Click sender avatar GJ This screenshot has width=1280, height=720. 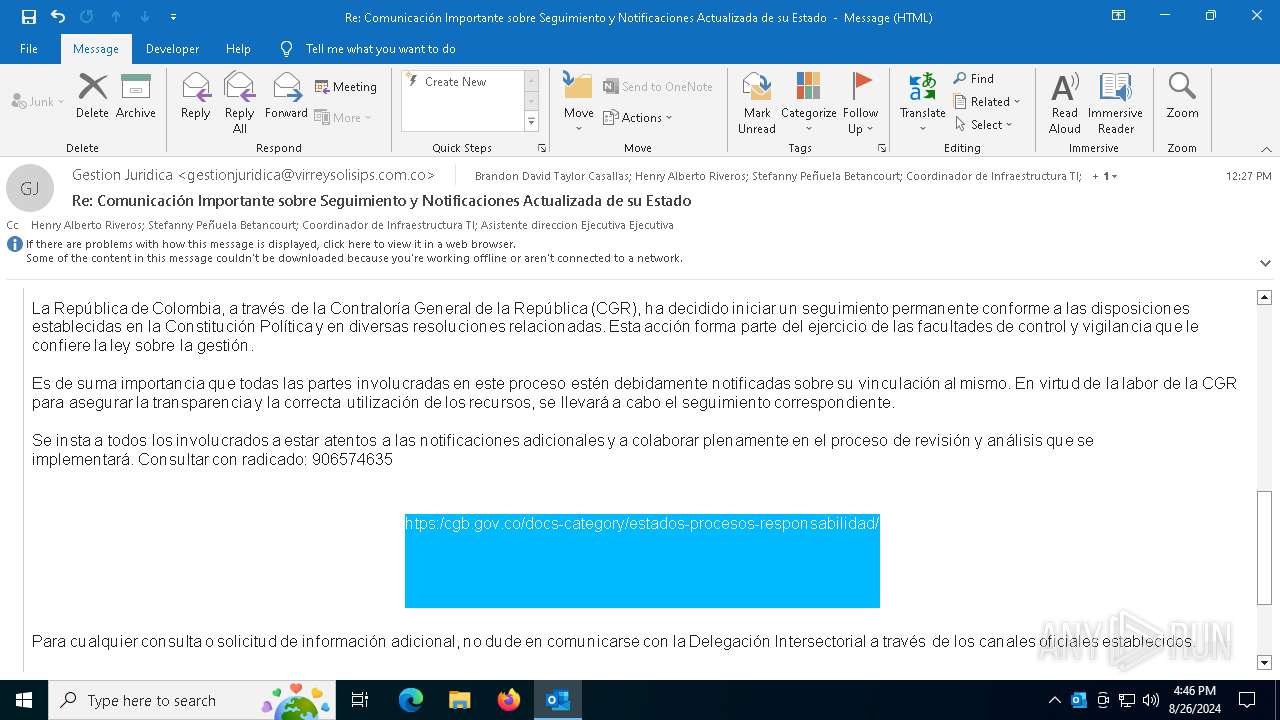30,189
